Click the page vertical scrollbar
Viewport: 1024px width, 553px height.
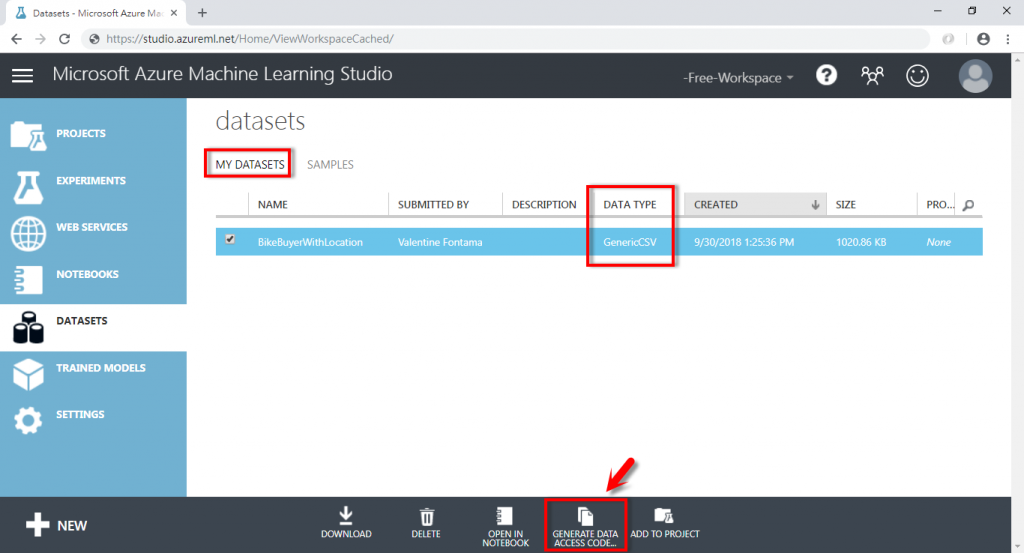1018,302
